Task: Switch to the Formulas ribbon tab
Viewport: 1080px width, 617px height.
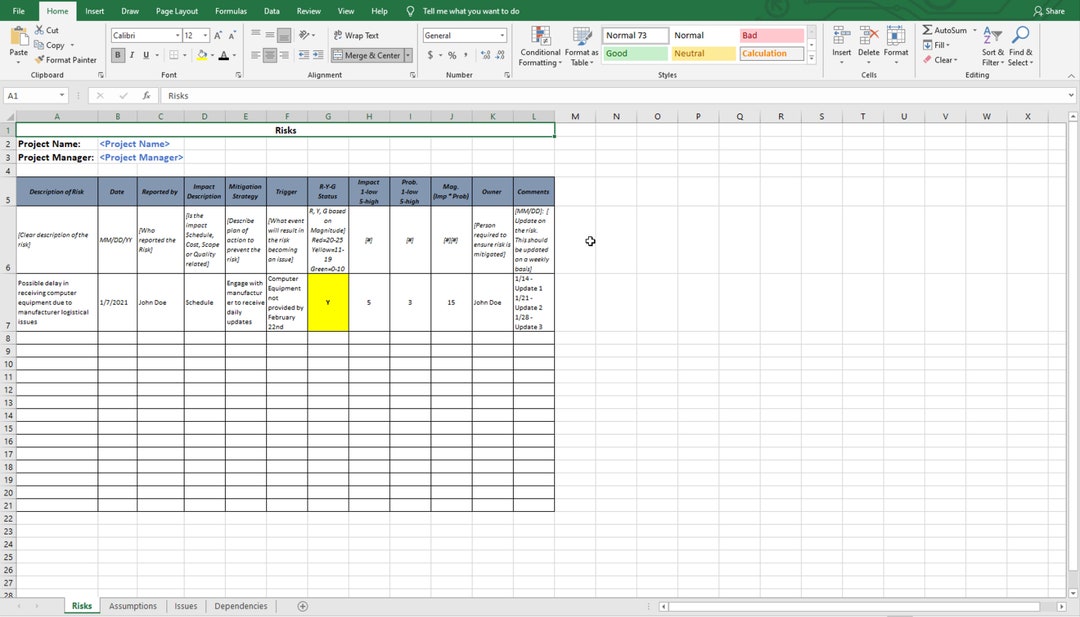Action: [x=231, y=11]
